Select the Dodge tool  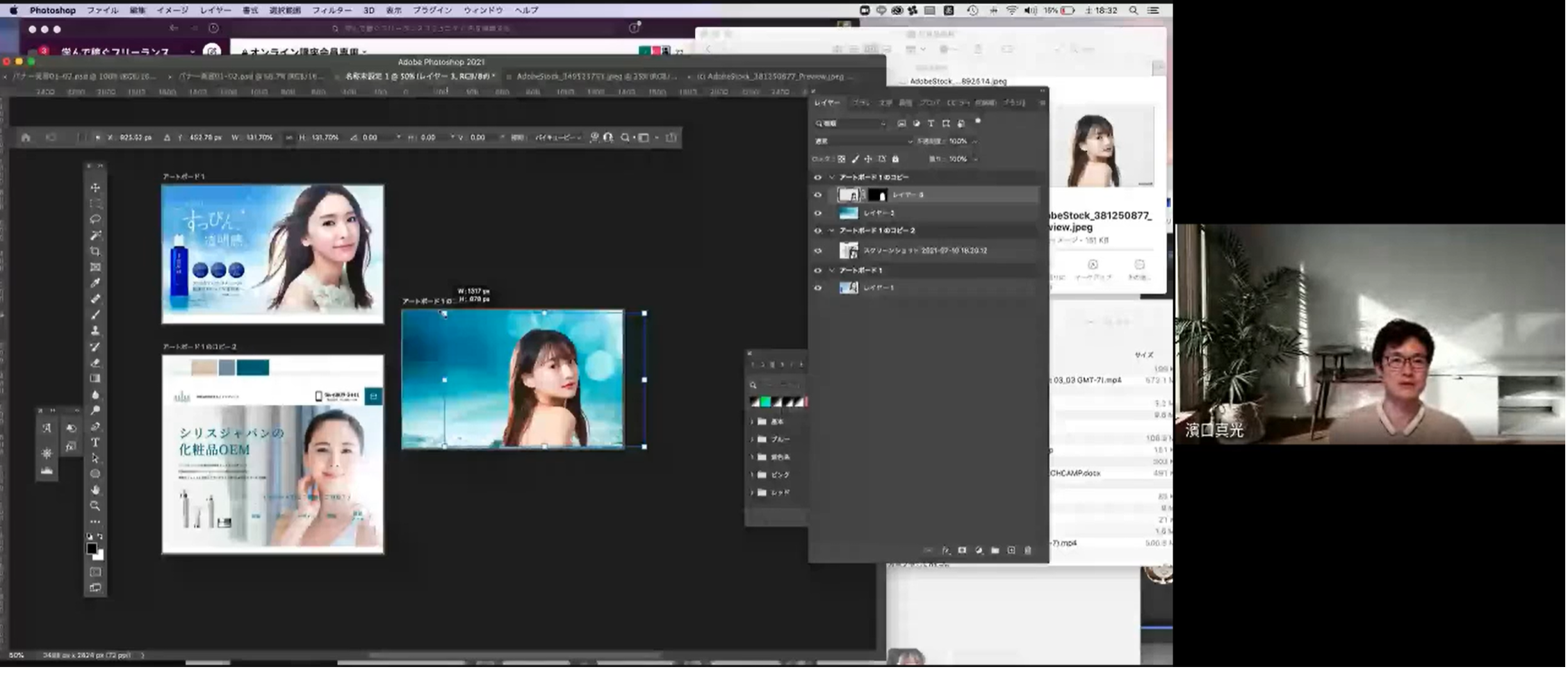pyautogui.click(x=95, y=411)
